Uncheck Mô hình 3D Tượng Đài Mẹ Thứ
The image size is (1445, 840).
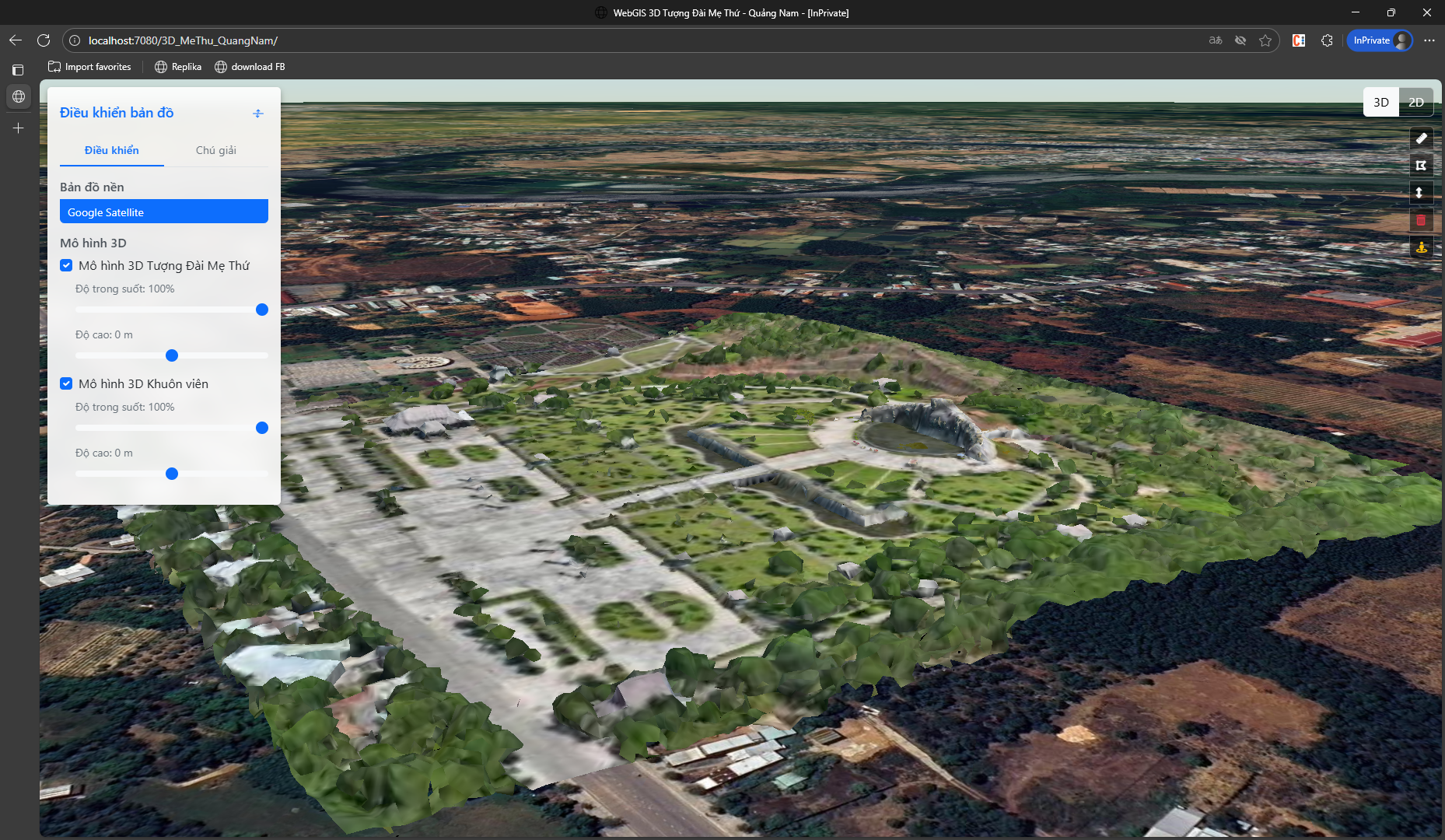[x=67, y=266]
